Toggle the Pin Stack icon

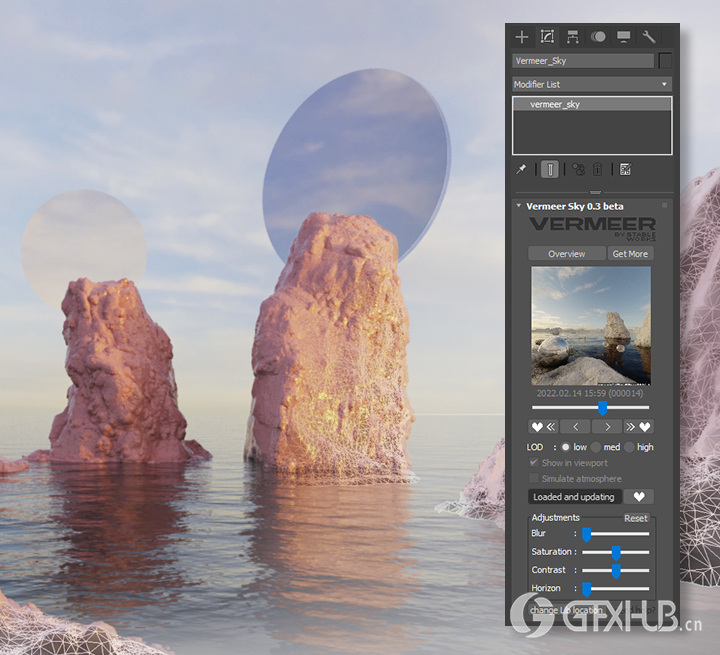(x=521, y=169)
